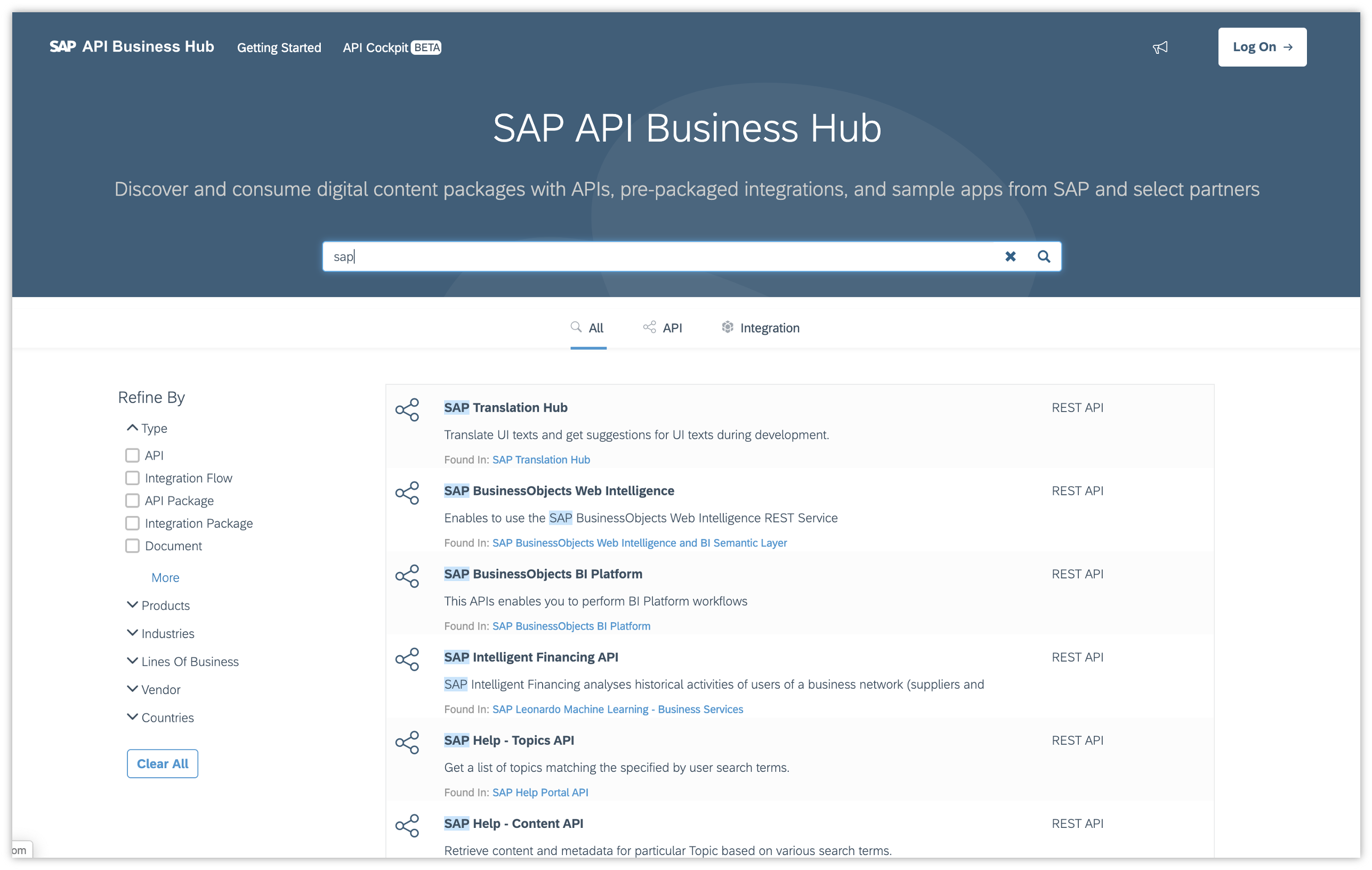Check the Integration Package filter
This screenshot has height=870, width=1372.
point(132,522)
